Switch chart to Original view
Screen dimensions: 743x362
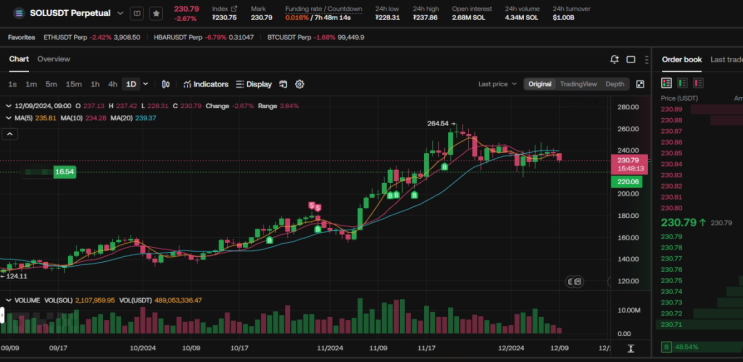540,84
